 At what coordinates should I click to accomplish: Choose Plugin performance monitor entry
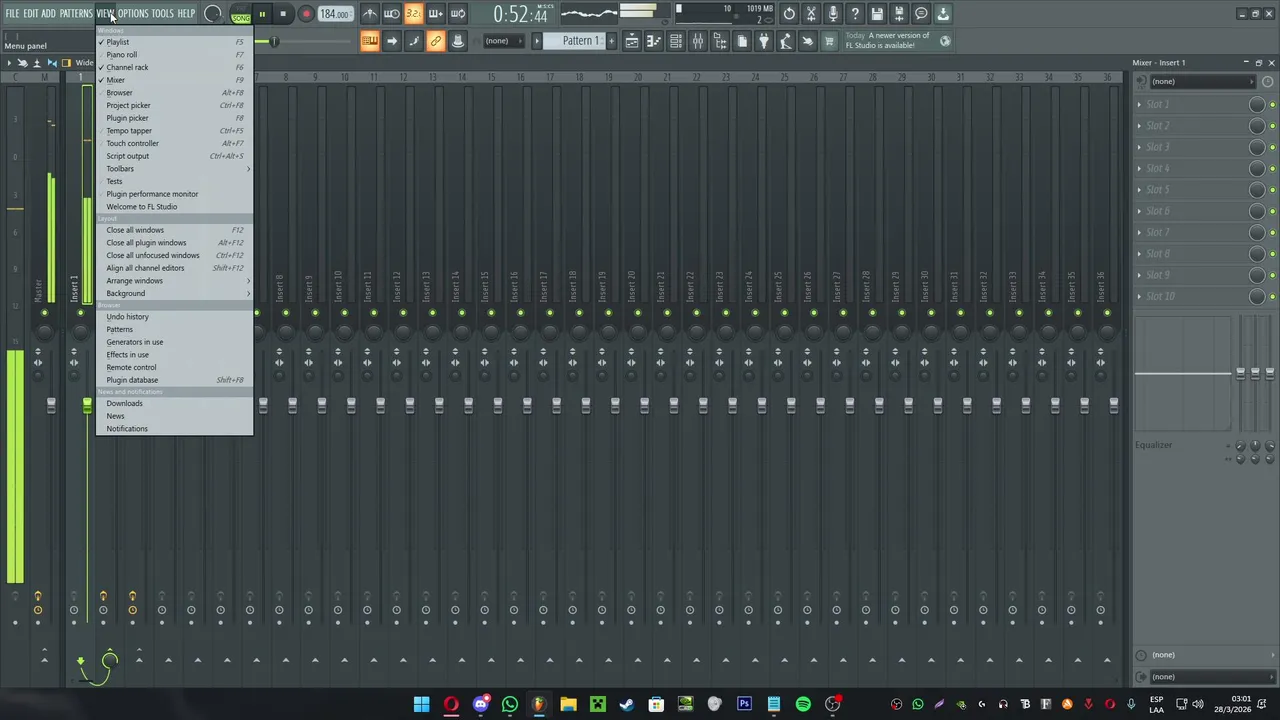(x=174, y=194)
